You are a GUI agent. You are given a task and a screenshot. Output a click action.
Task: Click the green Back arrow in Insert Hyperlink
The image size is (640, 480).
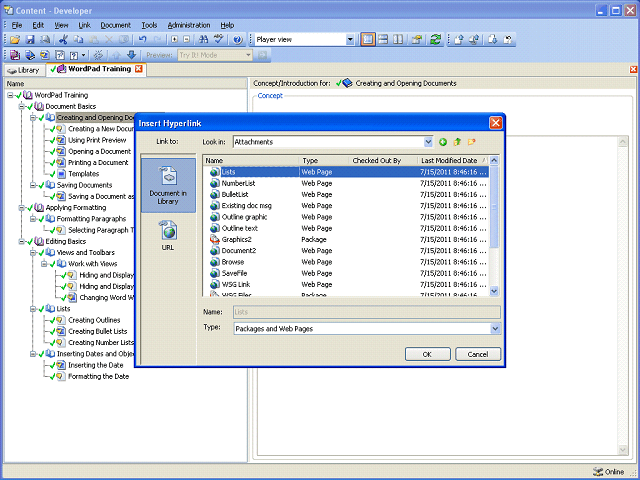point(443,142)
